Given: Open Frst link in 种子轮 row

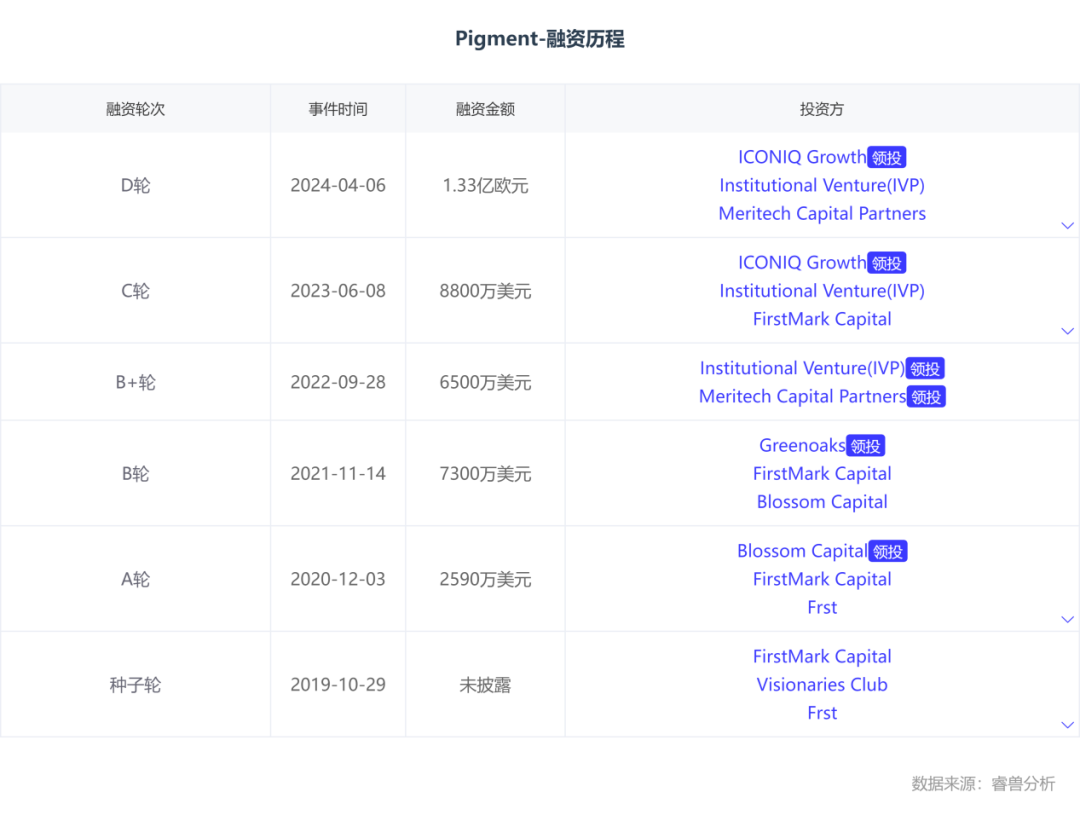Looking at the screenshot, I should [x=822, y=713].
